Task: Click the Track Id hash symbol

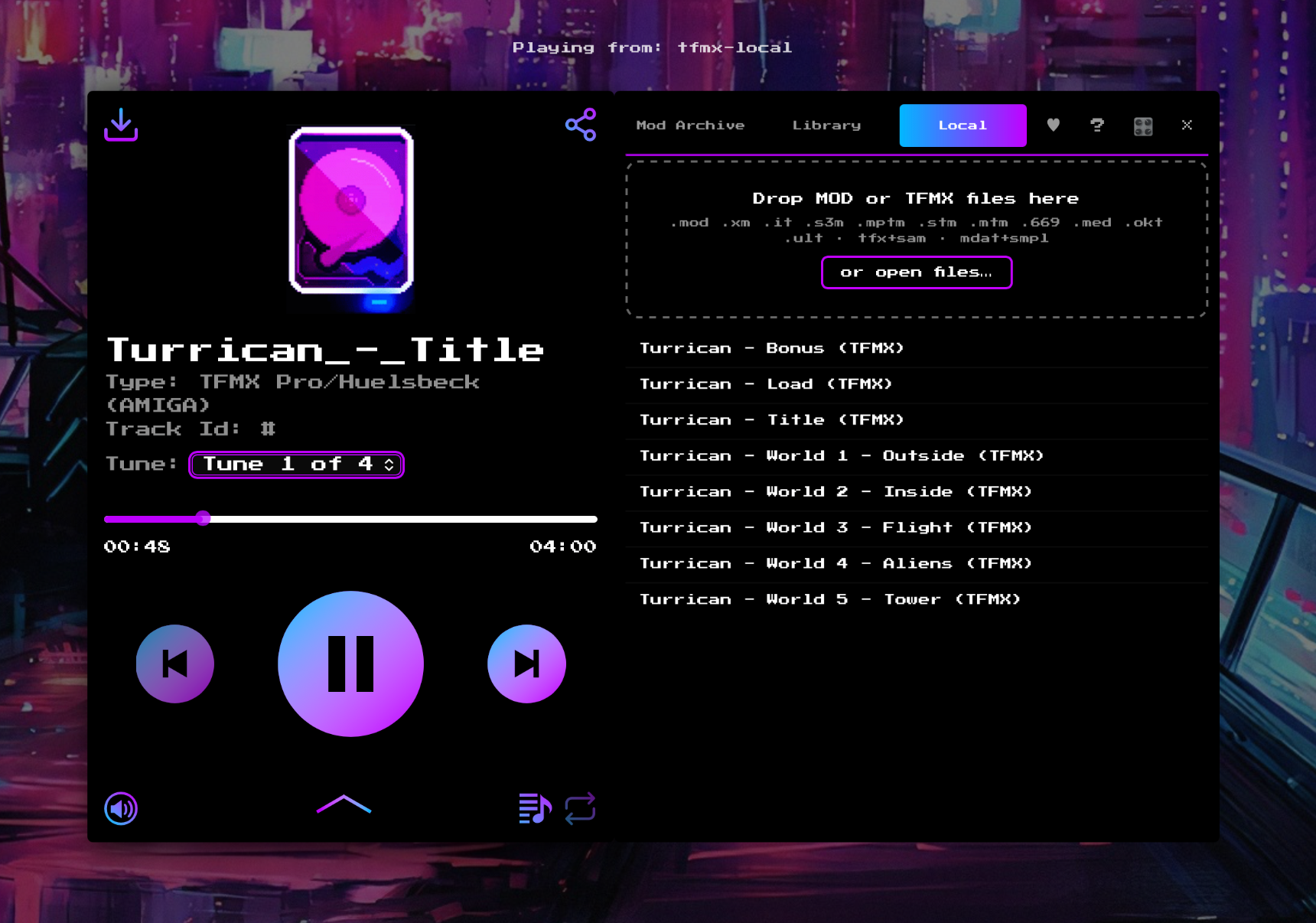Action: (267, 429)
